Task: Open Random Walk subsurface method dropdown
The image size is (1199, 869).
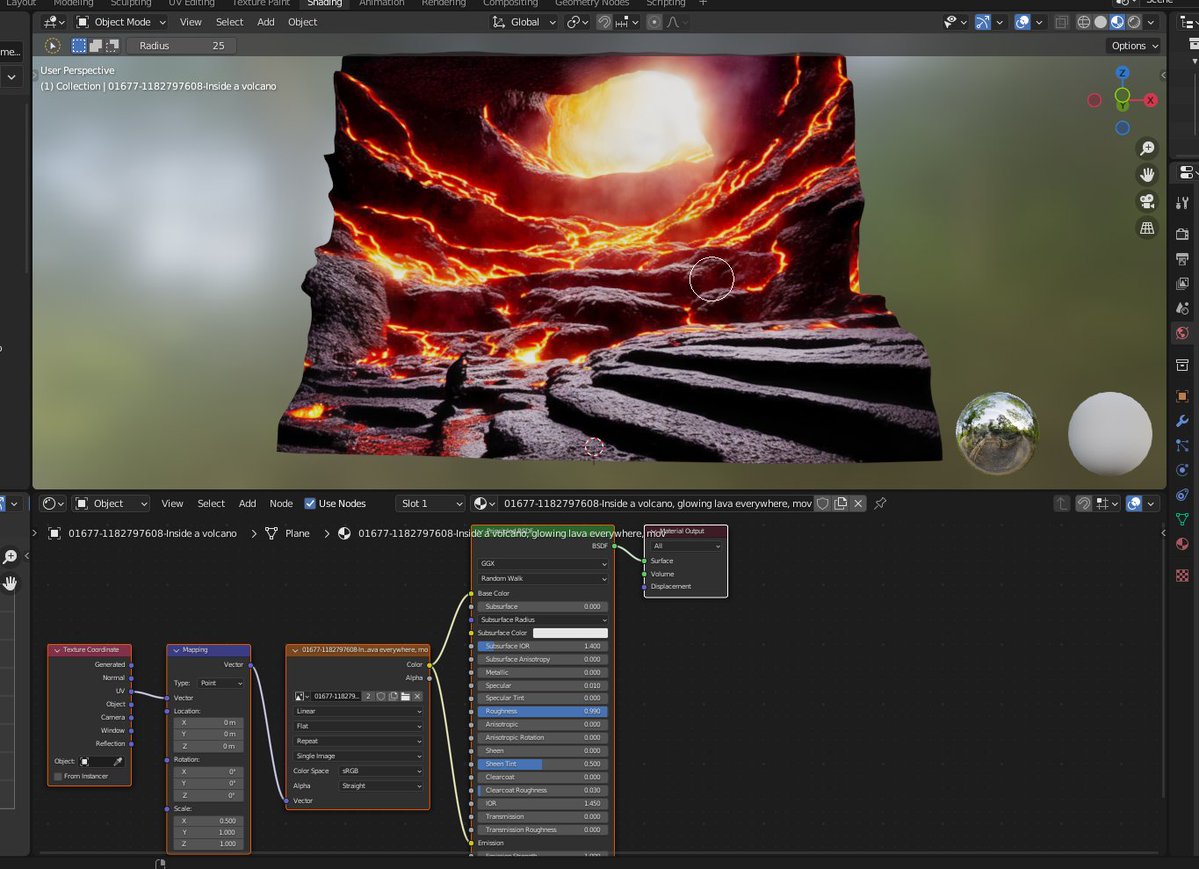Action: pyautogui.click(x=542, y=579)
